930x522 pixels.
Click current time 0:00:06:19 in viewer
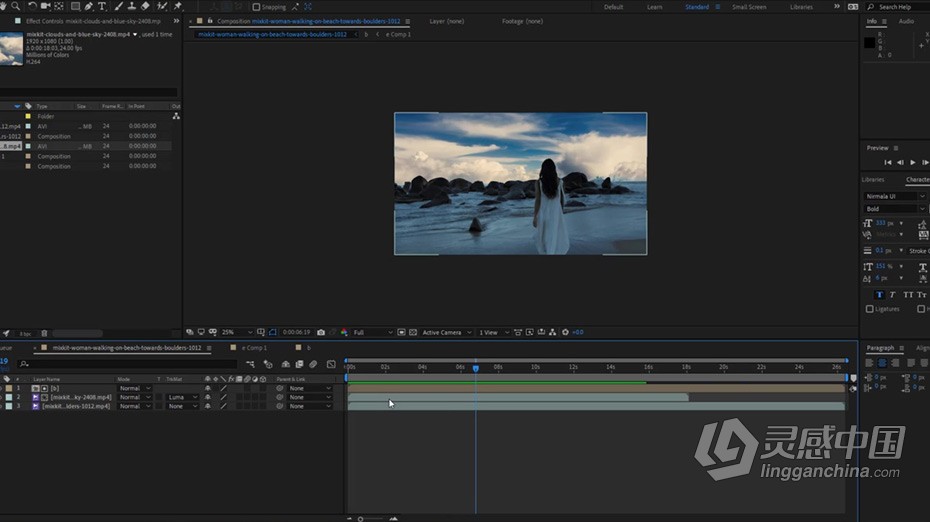coord(296,332)
